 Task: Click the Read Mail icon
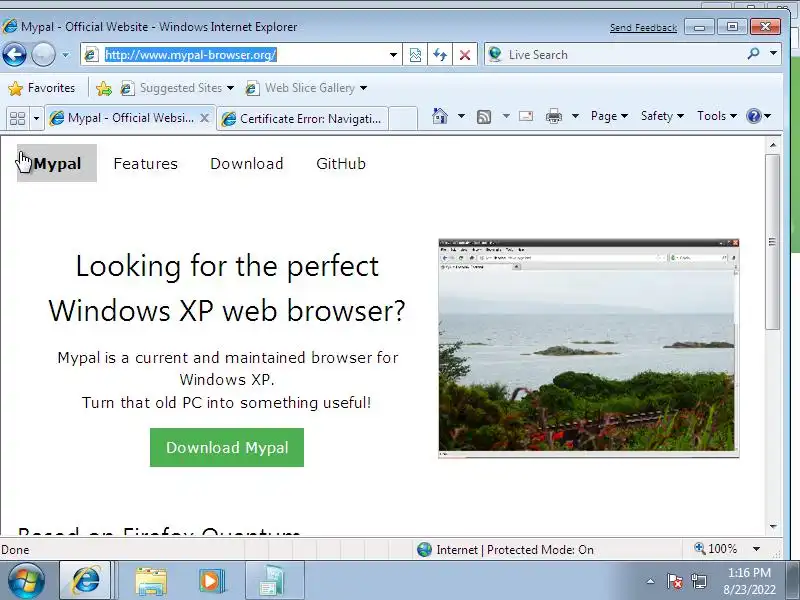click(526, 116)
